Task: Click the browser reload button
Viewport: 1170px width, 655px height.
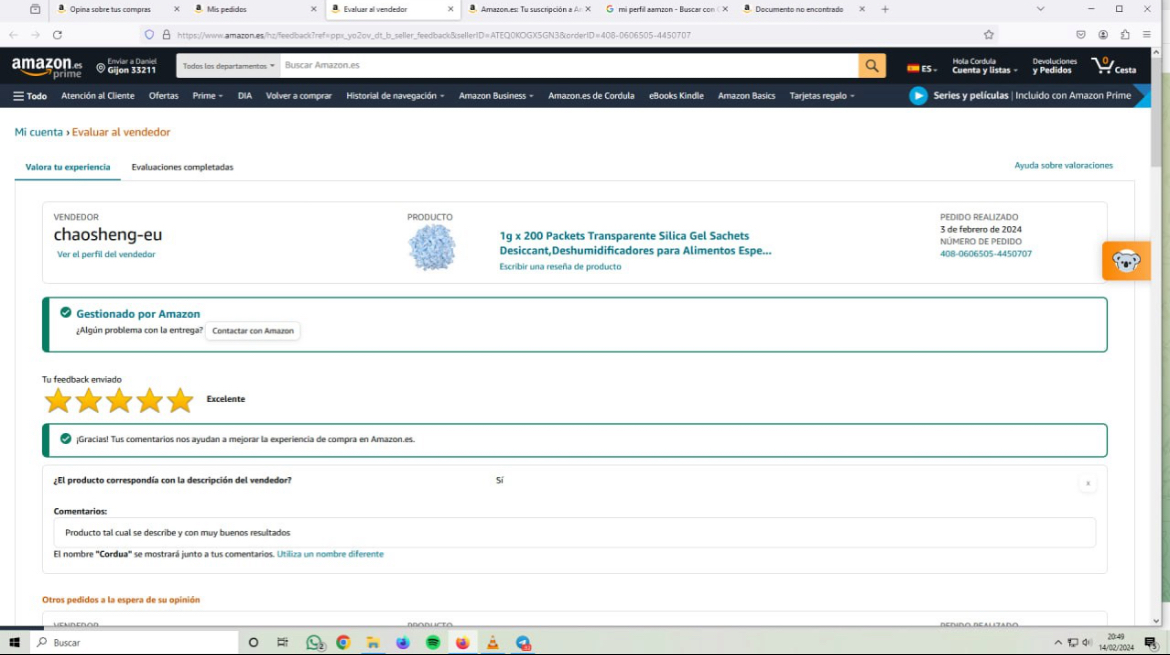Action: point(57,35)
